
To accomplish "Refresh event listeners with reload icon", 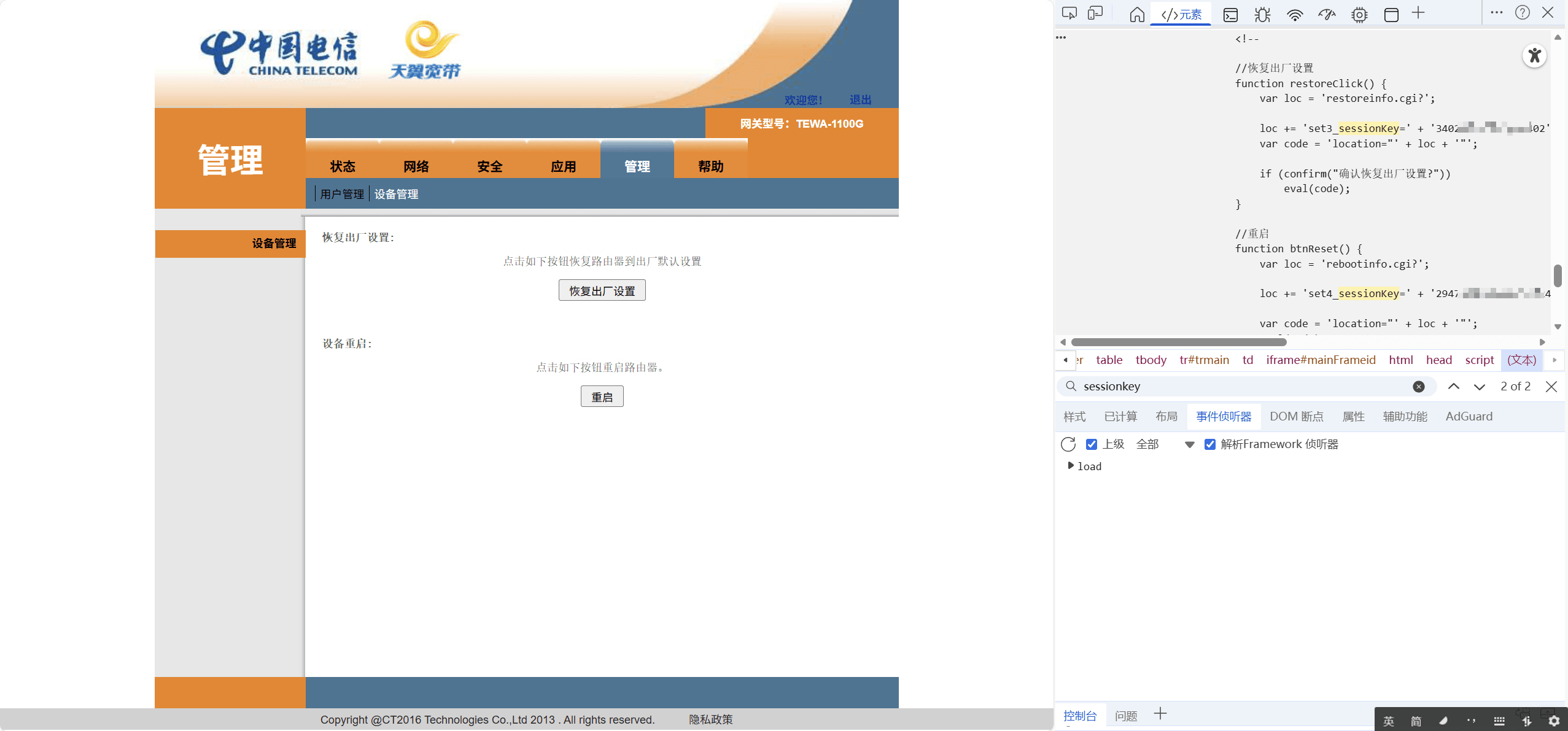I will pos(1068,444).
